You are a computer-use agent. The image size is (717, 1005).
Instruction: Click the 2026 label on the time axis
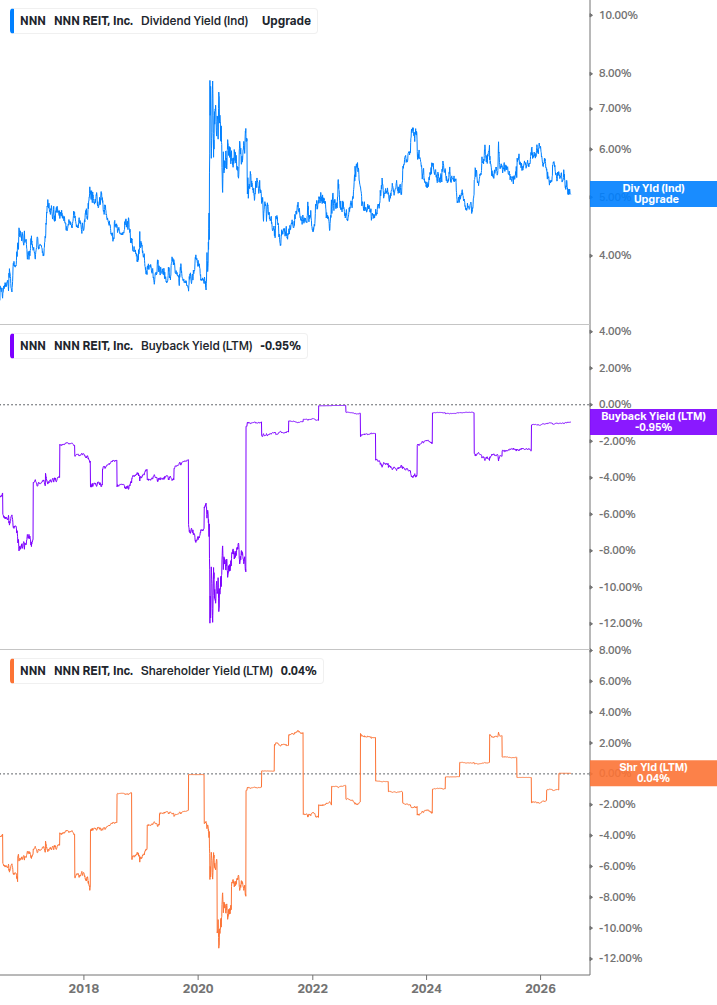541,988
